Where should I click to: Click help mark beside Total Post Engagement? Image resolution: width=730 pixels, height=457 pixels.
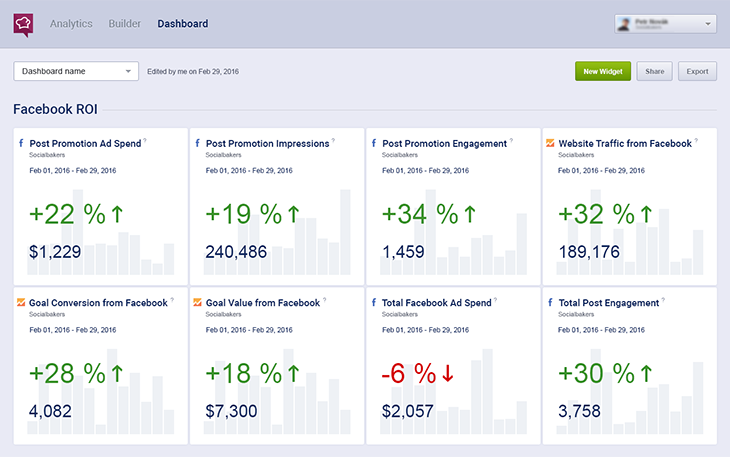(665, 299)
